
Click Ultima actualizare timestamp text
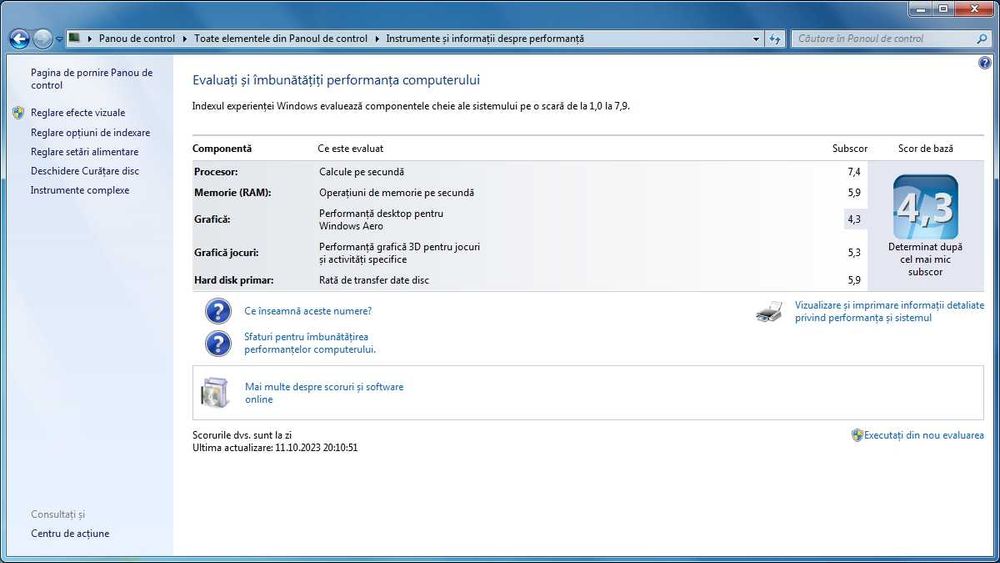pyautogui.click(x=275, y=448)
